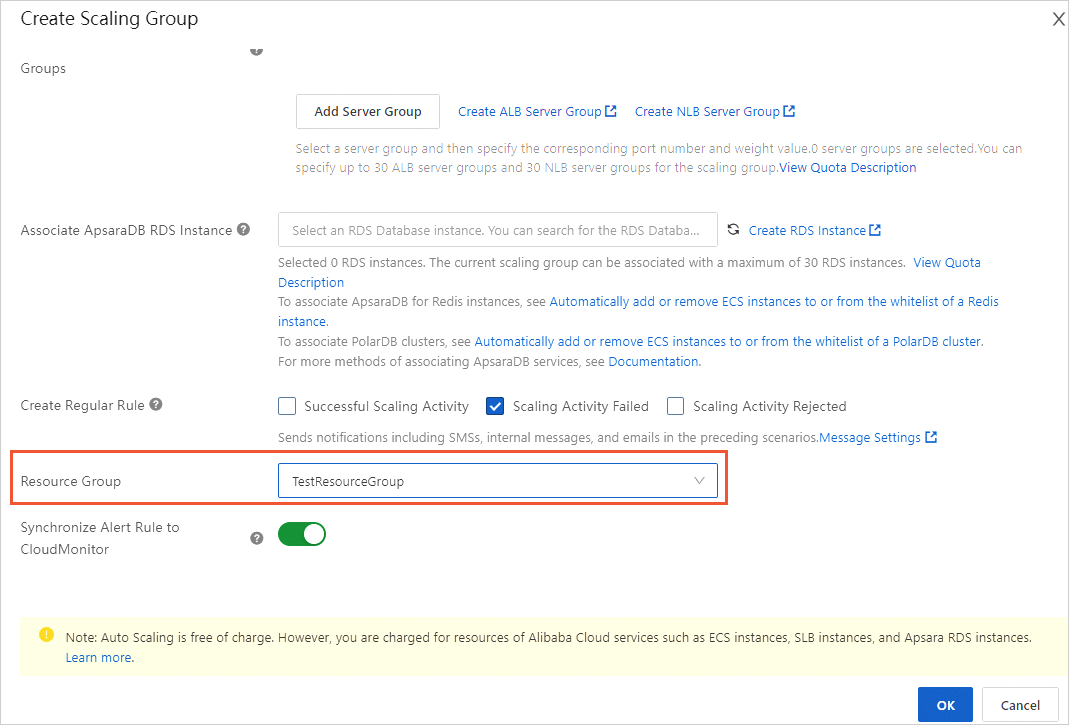Click the yellow warning note icon
Viewport: 1069px width, 725px height.
coord(46,635)
